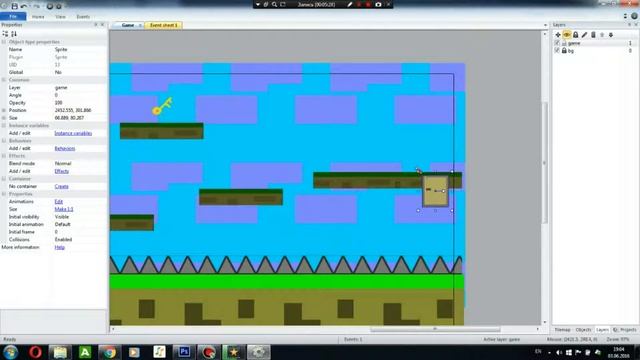Collapse the Instance variables section
The image size is (640, 360).
click(x=4, y=125)
